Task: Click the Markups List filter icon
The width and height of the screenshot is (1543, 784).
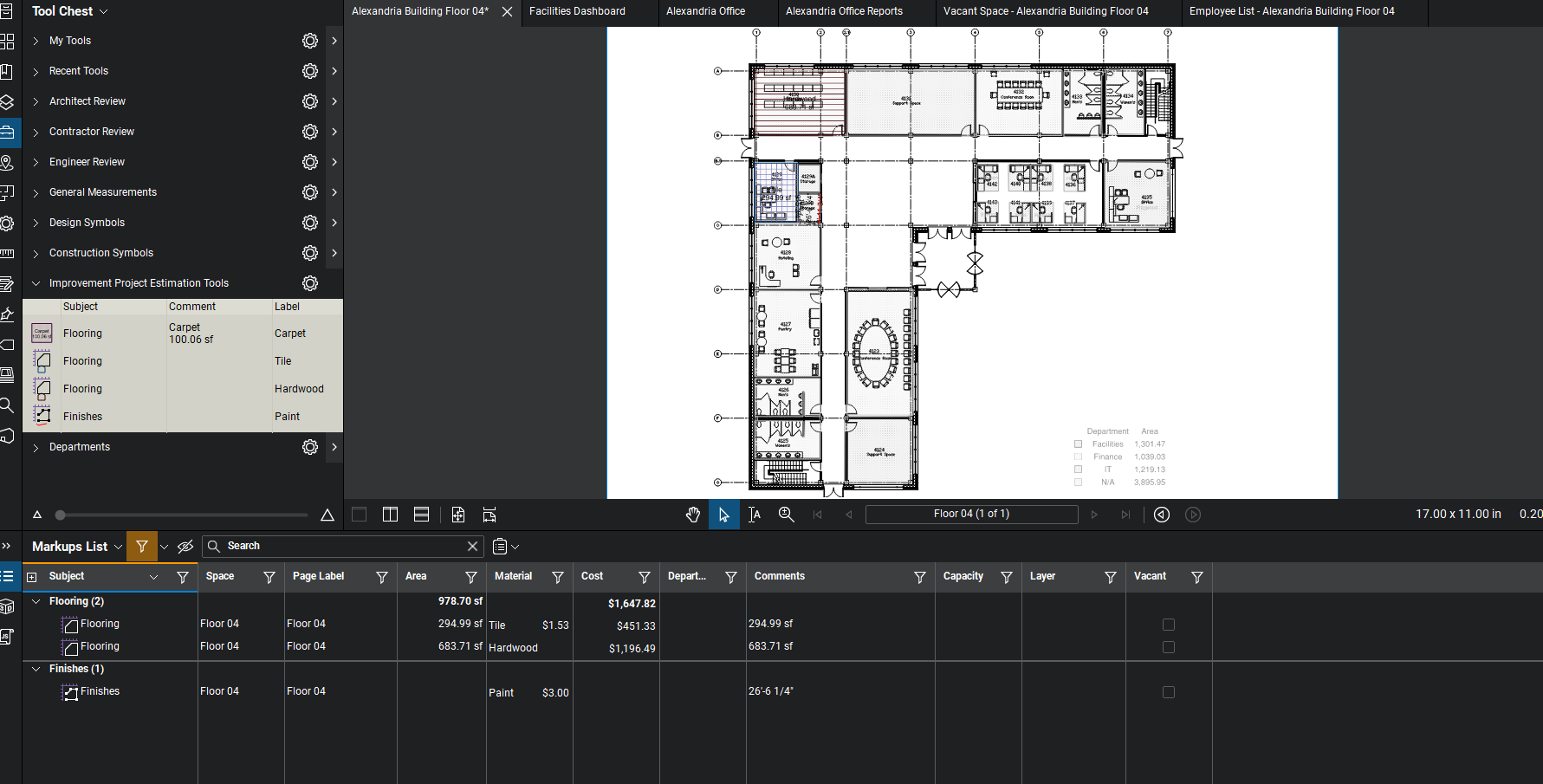Action: click(x=142, y=547)
